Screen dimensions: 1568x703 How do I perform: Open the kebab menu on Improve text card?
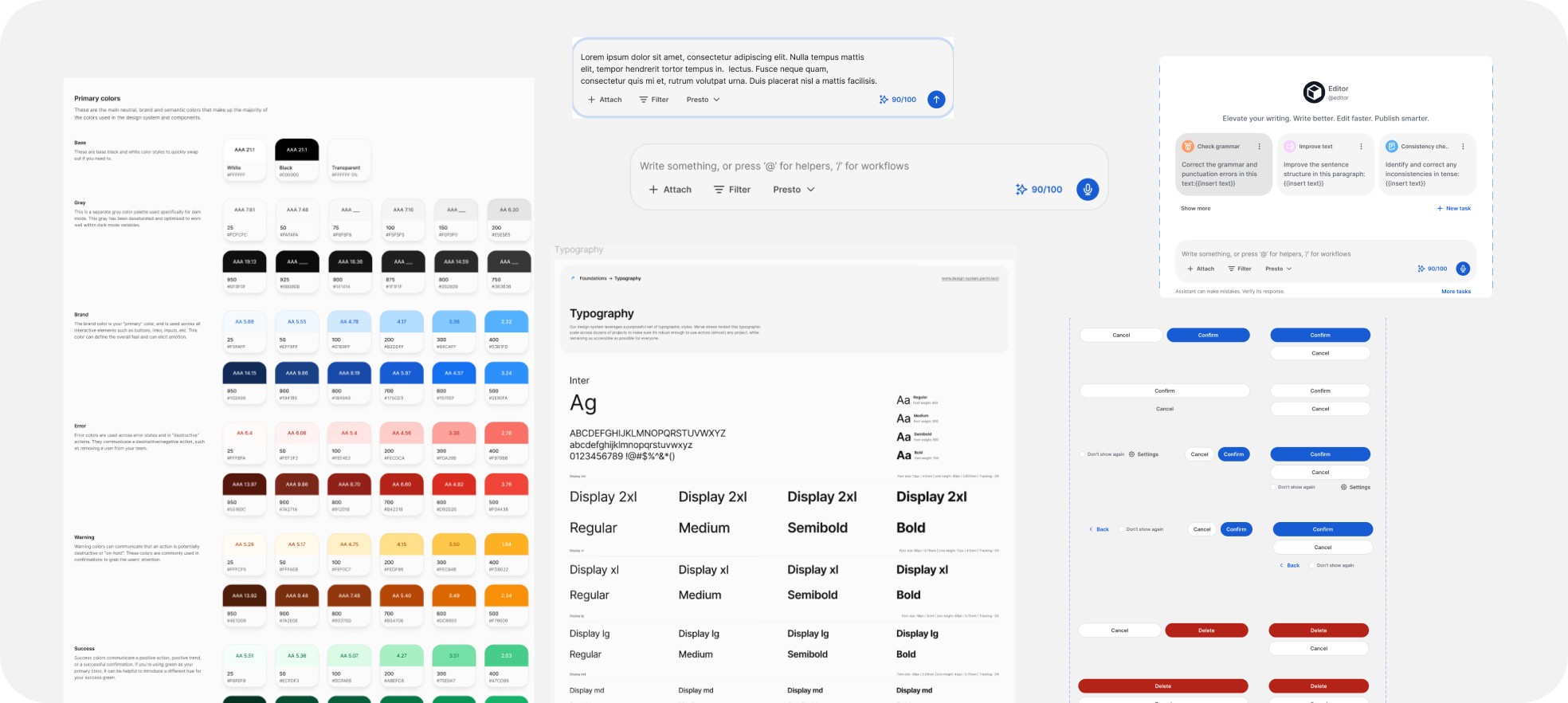coord(1361,147)
